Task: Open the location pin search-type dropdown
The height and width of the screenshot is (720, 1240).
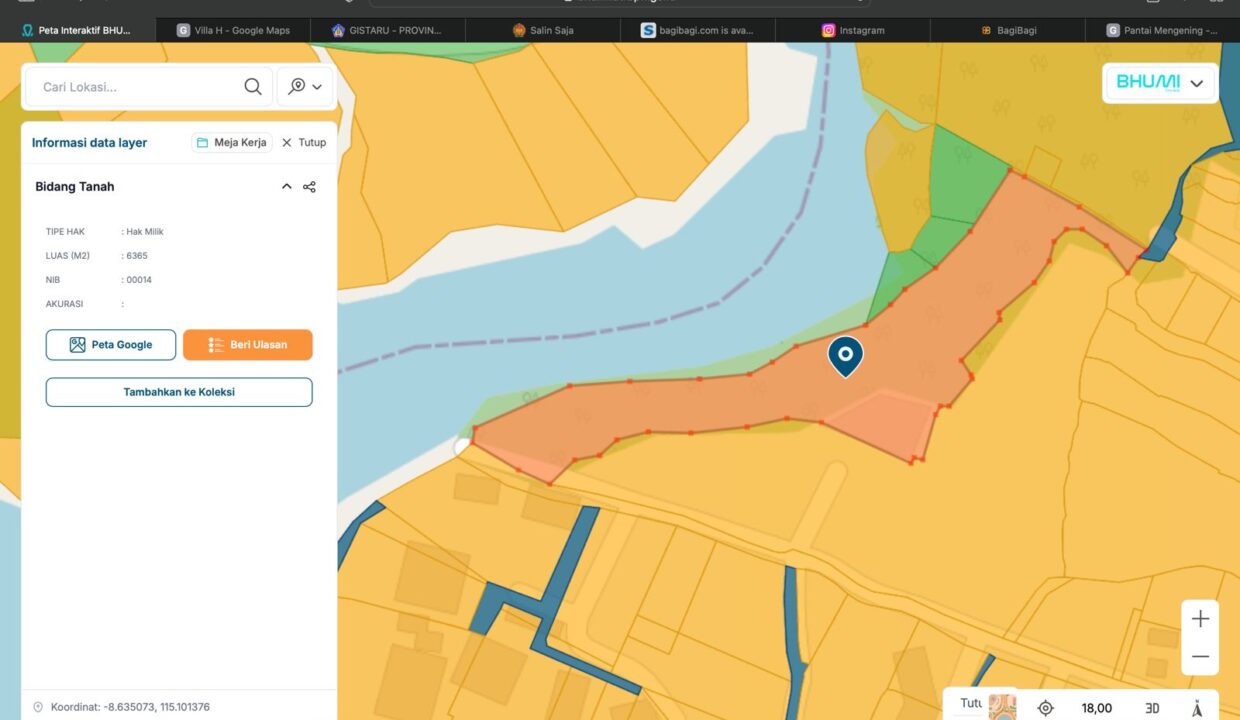Action: [x=305, y=87]
